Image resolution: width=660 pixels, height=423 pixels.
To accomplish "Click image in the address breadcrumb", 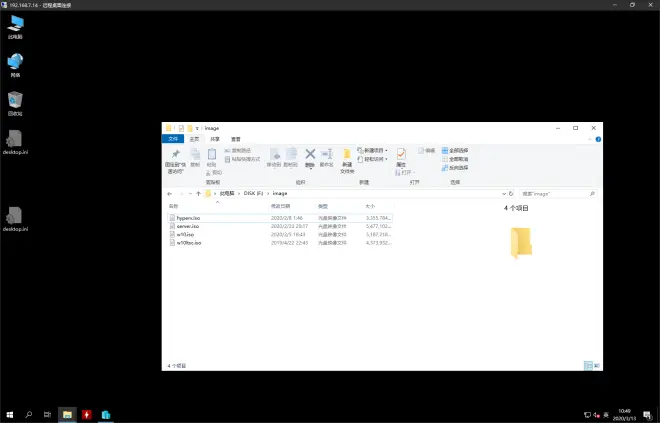I will (280, 194).
